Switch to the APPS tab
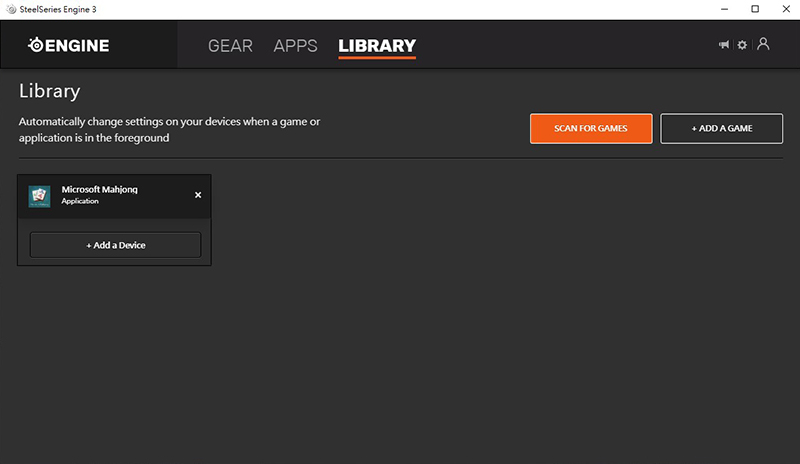800x464 pixels. [295, 46]
